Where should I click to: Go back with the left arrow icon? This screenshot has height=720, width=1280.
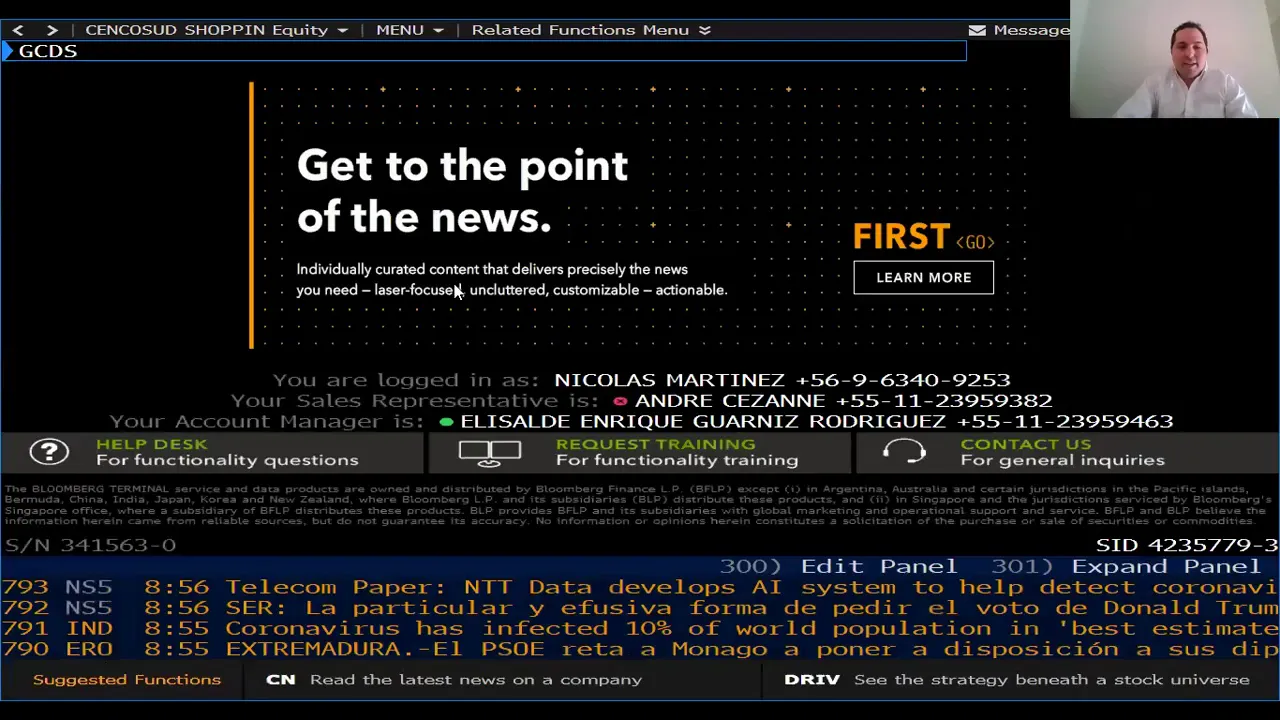coord(18,30)
